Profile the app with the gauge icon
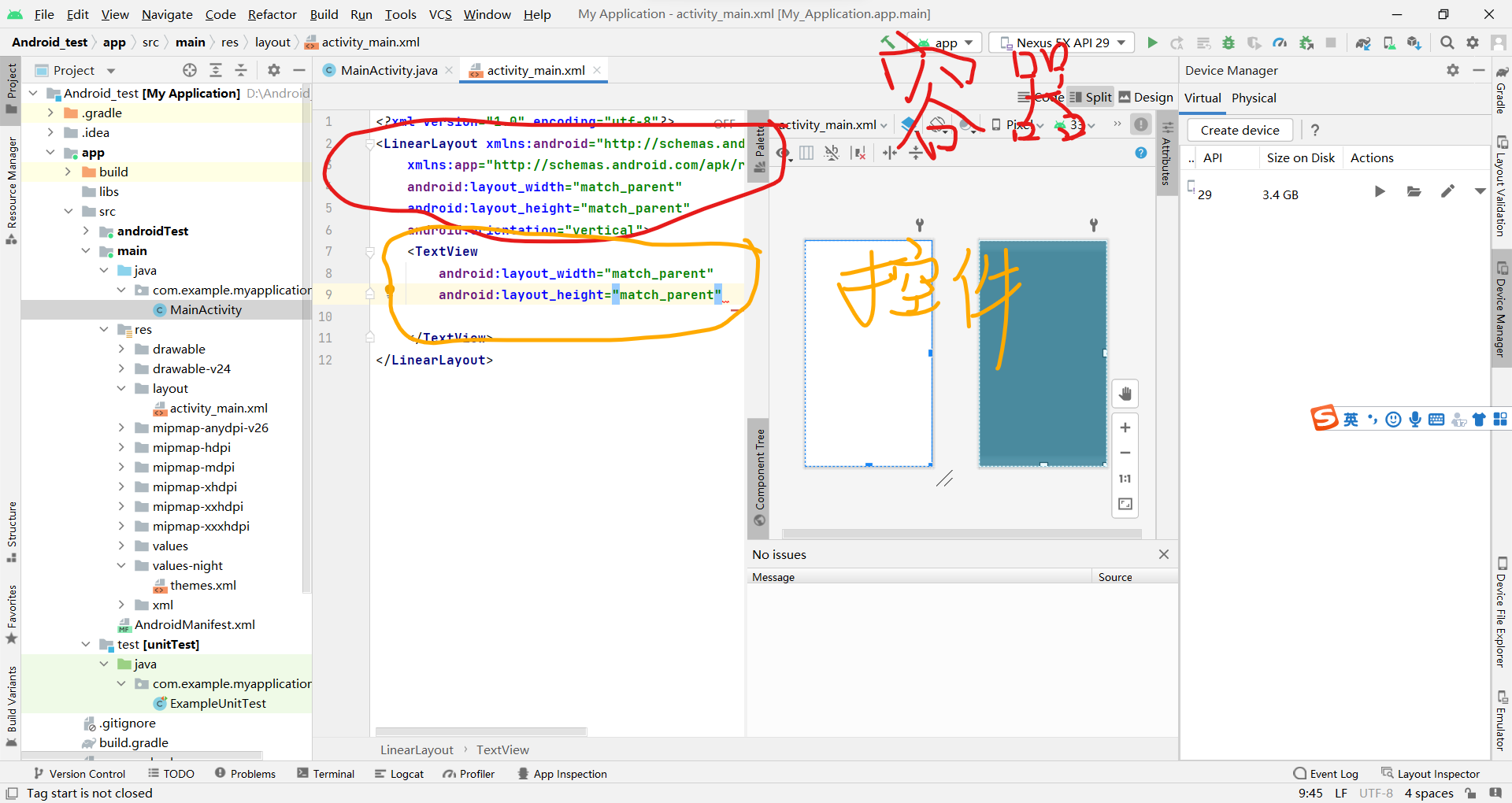The height and width of the screenshot is (803, 1512). [x=1280, y=43]
